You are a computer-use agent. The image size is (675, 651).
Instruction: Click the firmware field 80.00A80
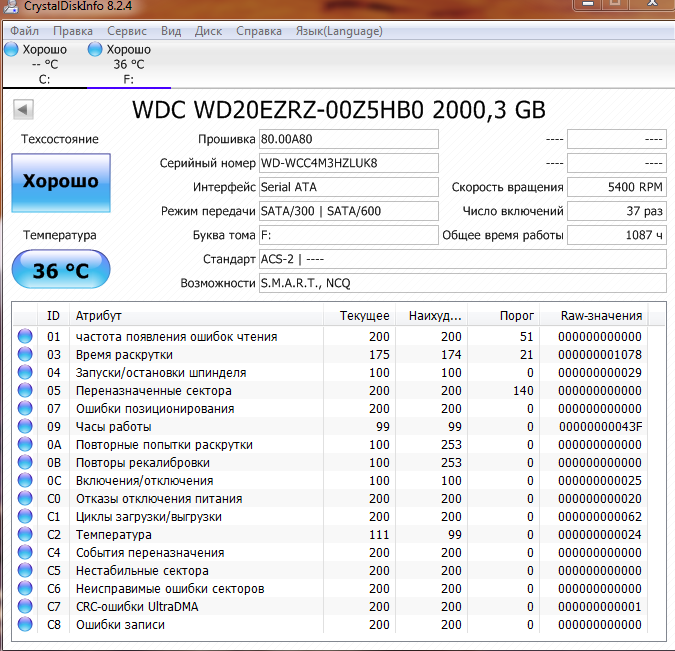349,139
